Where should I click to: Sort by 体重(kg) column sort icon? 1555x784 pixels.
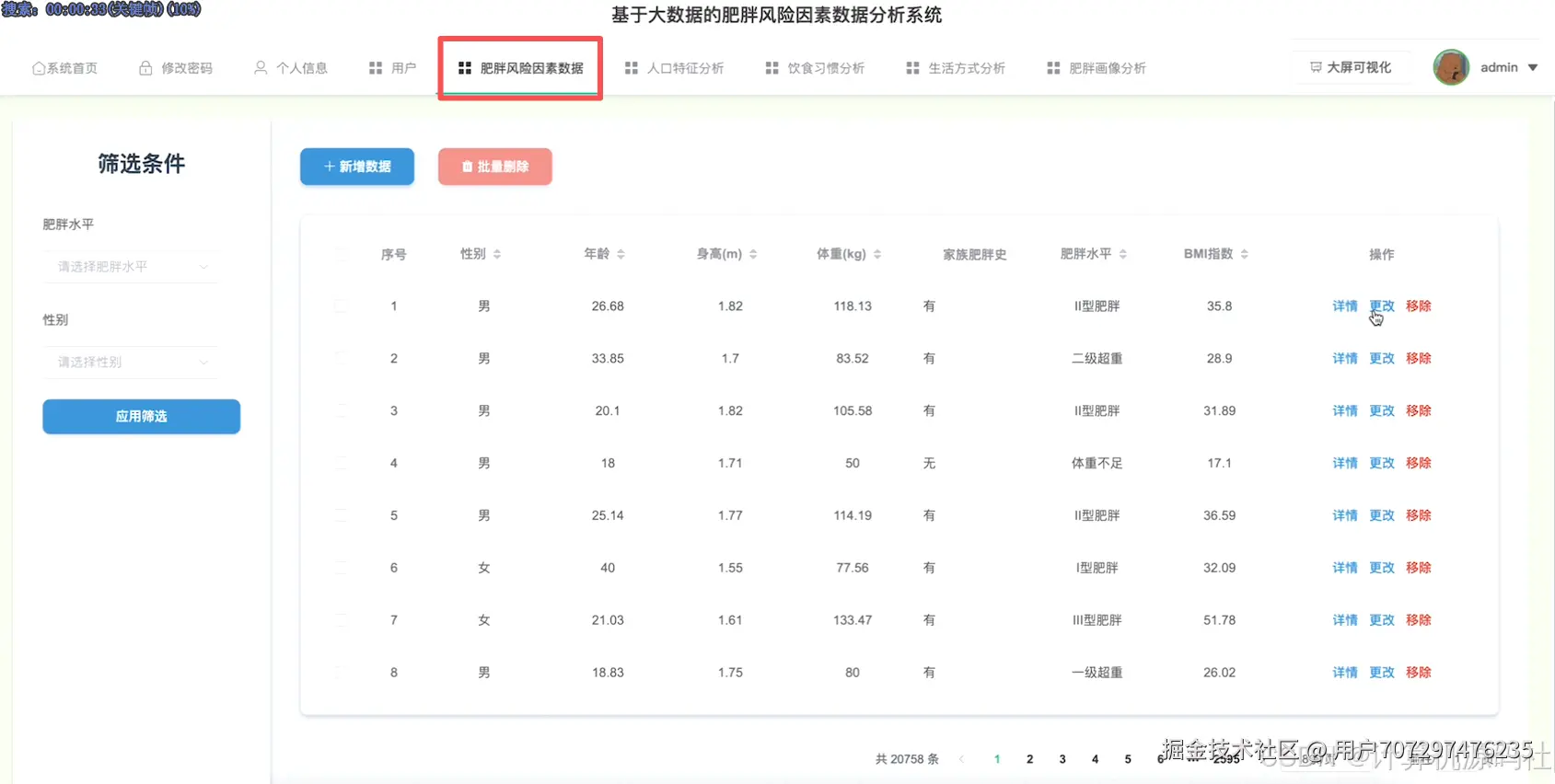coord(877,254)
